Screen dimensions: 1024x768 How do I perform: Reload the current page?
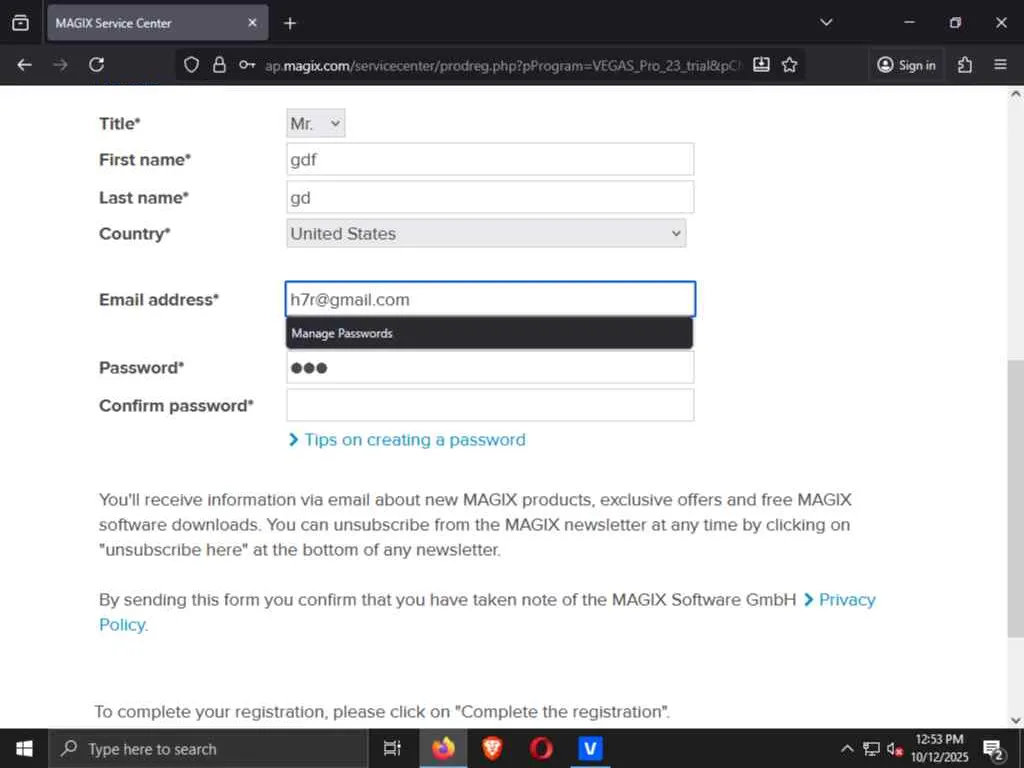click(x=97, y=65)
